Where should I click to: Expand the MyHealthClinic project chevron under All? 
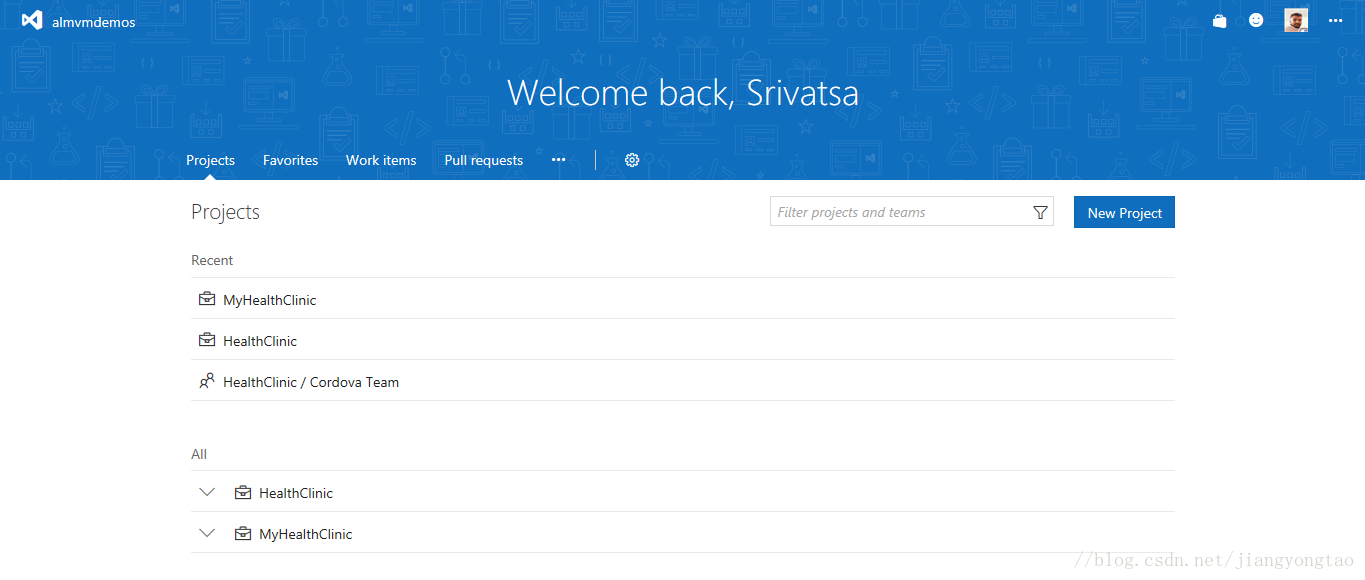(207, 533)
